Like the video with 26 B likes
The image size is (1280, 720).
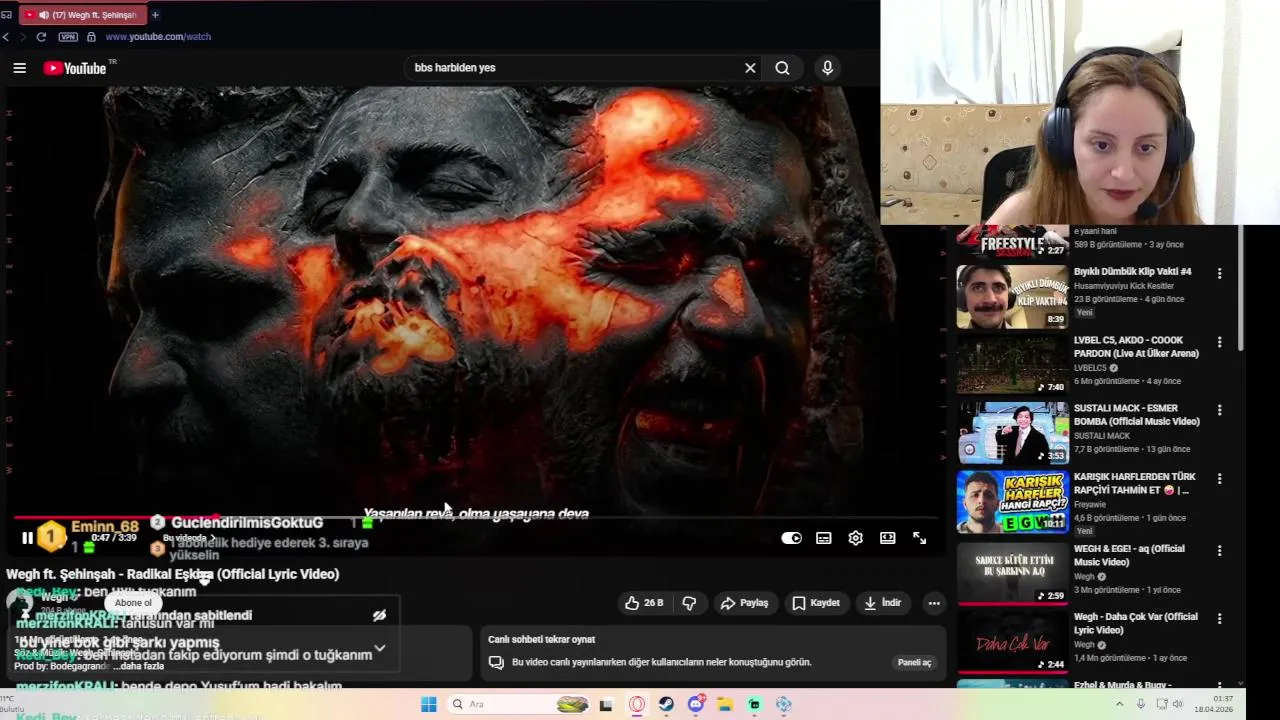coord(644,603)
